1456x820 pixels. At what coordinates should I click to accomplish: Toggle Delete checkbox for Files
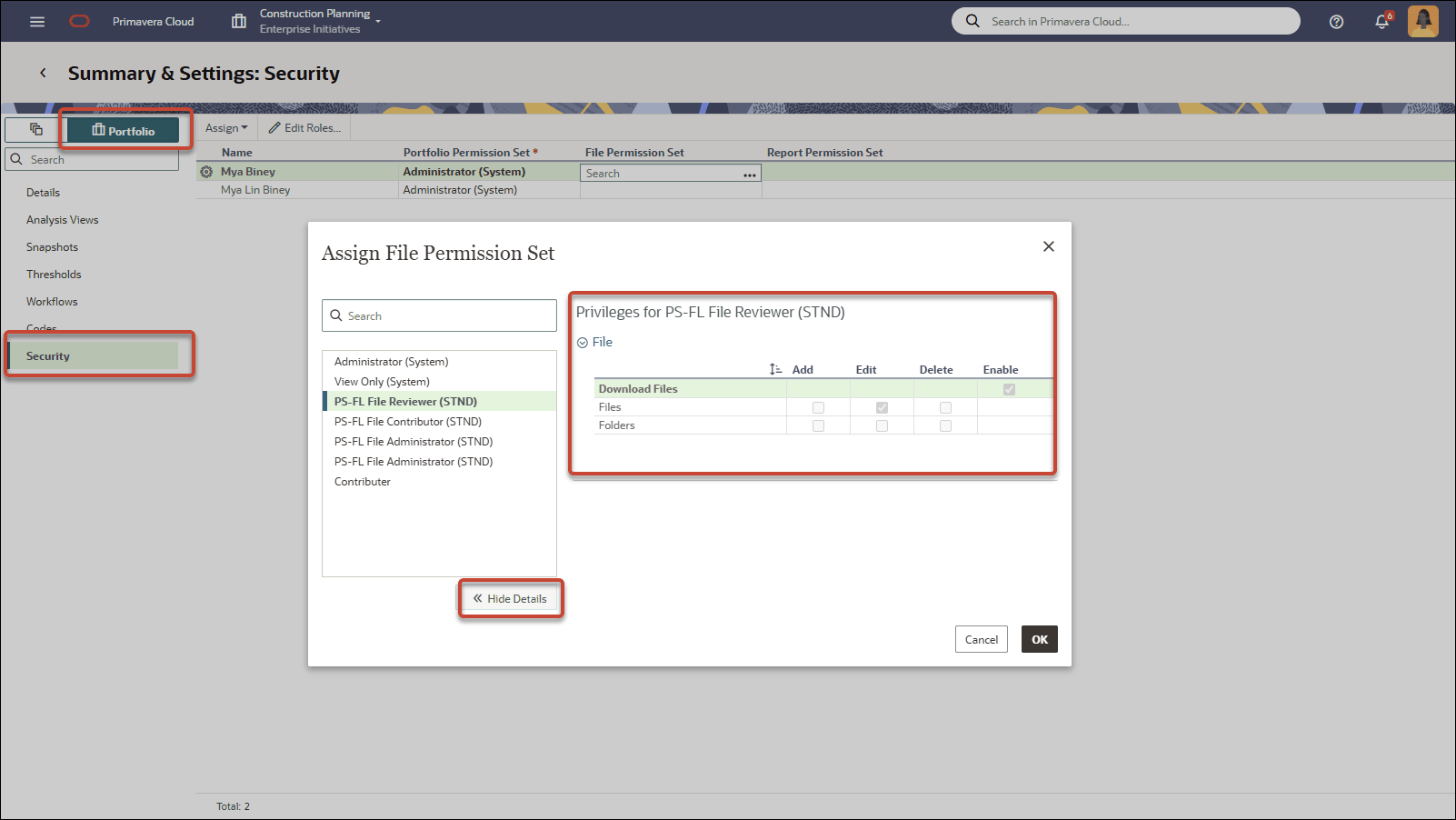tap(945, 407)
